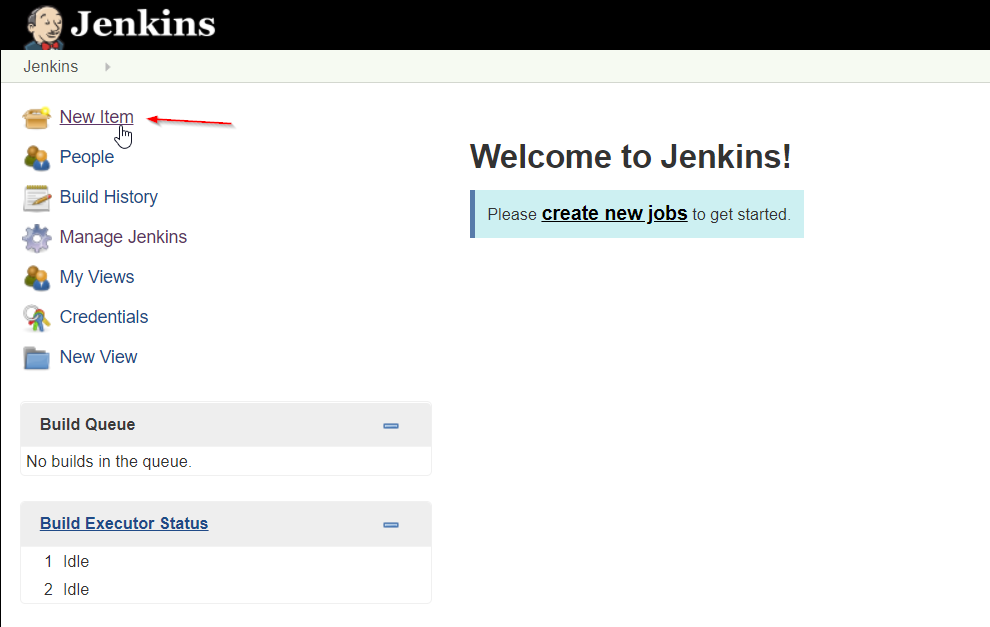Select the My Views icon
This screenshot has width=990, height=627.
click(36, 277)
